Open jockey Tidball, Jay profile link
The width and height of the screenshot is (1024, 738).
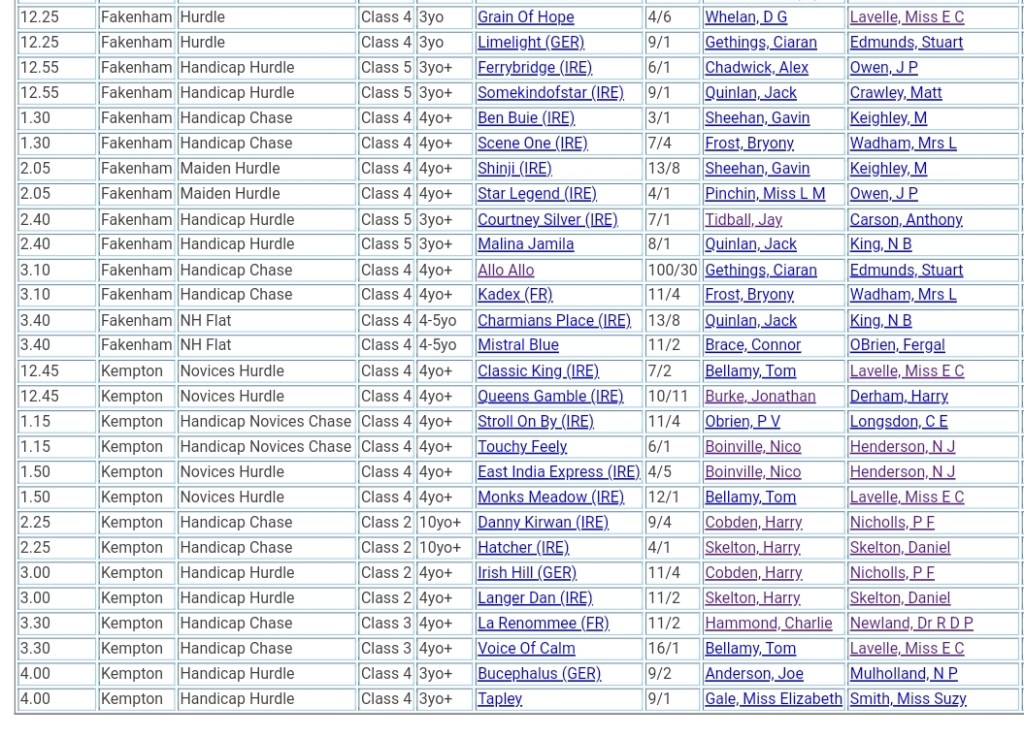[743, 219]
